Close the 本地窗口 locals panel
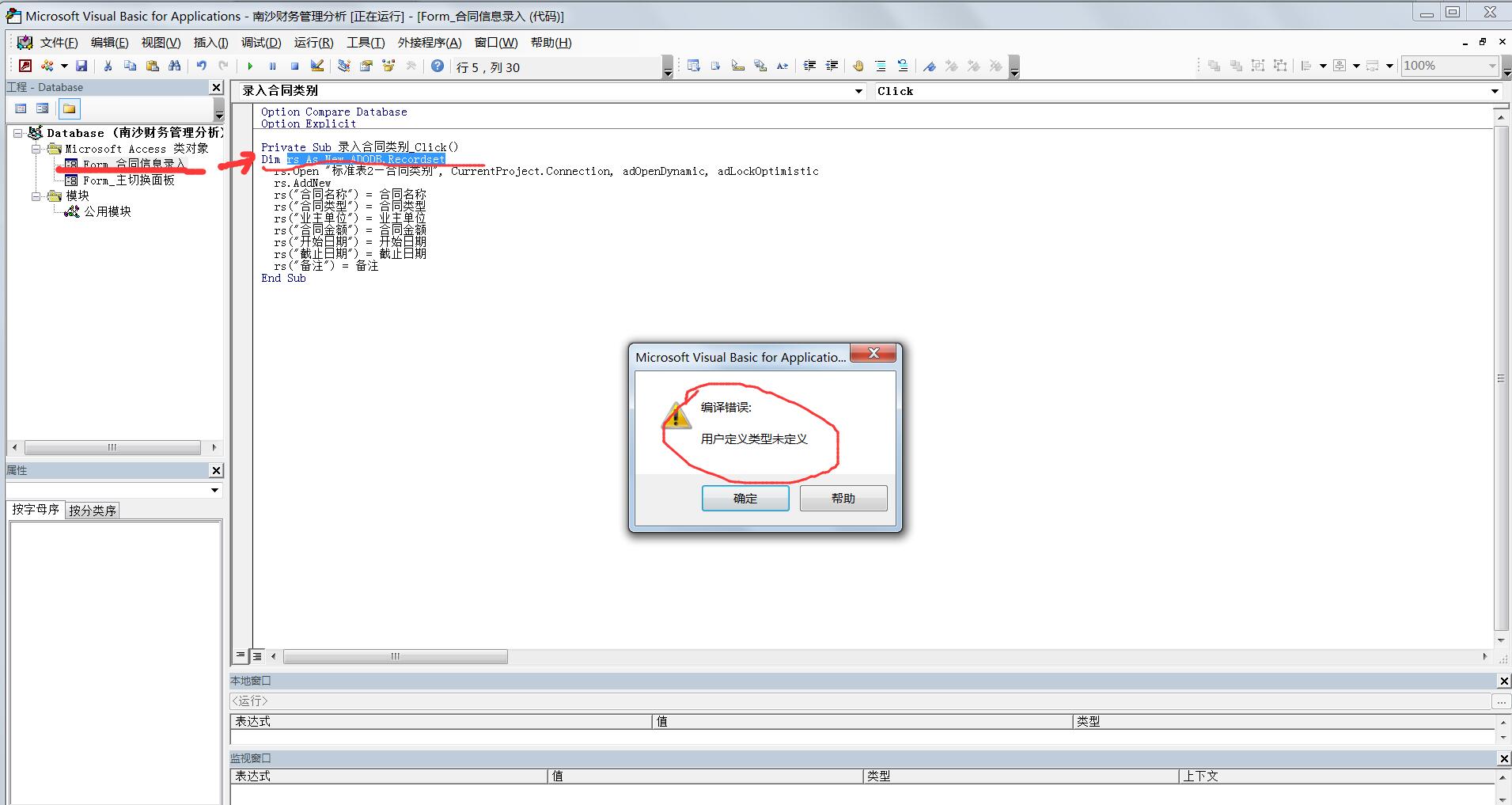 tap(1504, 681)
